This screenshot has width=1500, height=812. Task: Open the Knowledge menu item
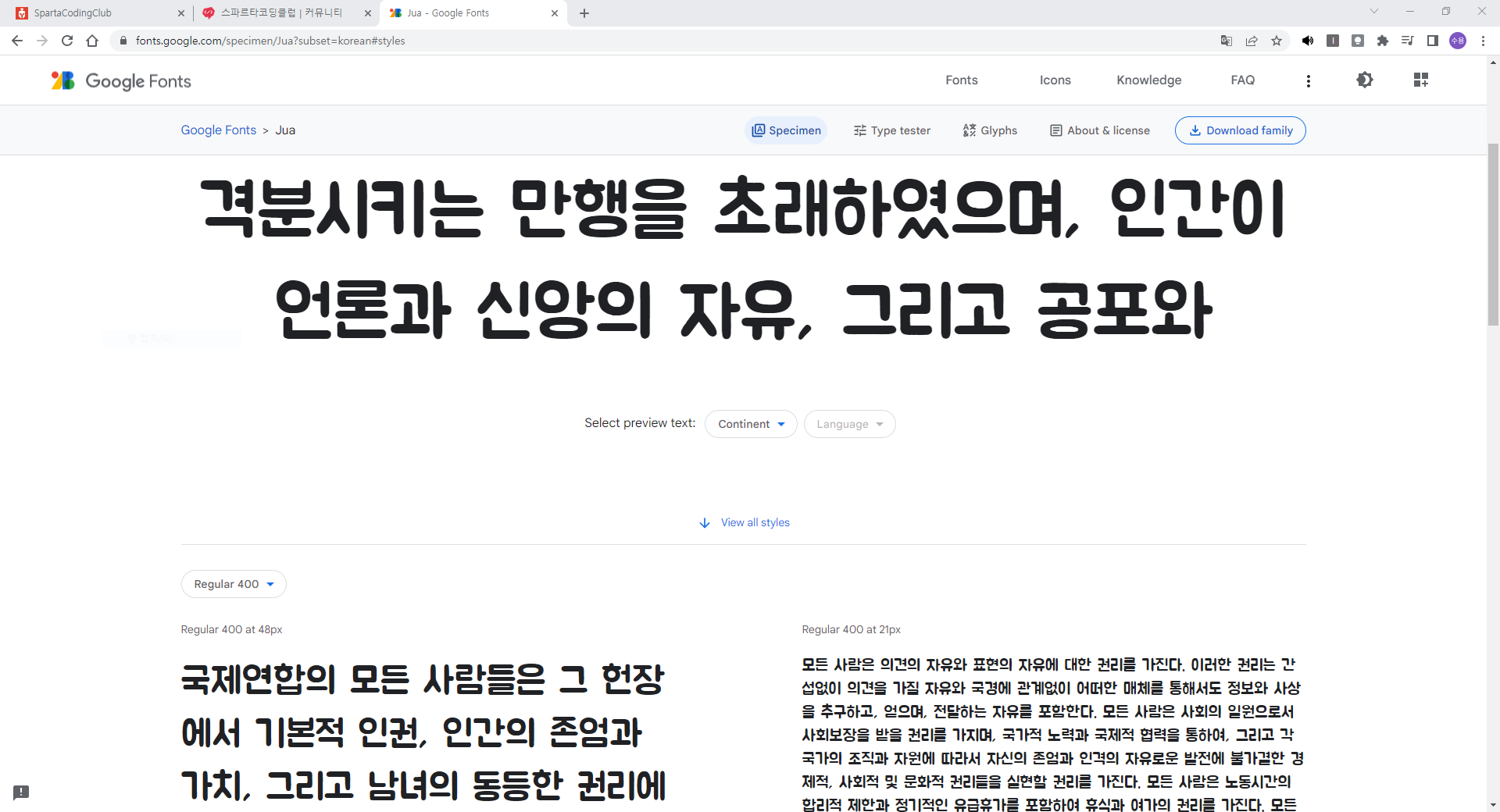pos(1149,80)
